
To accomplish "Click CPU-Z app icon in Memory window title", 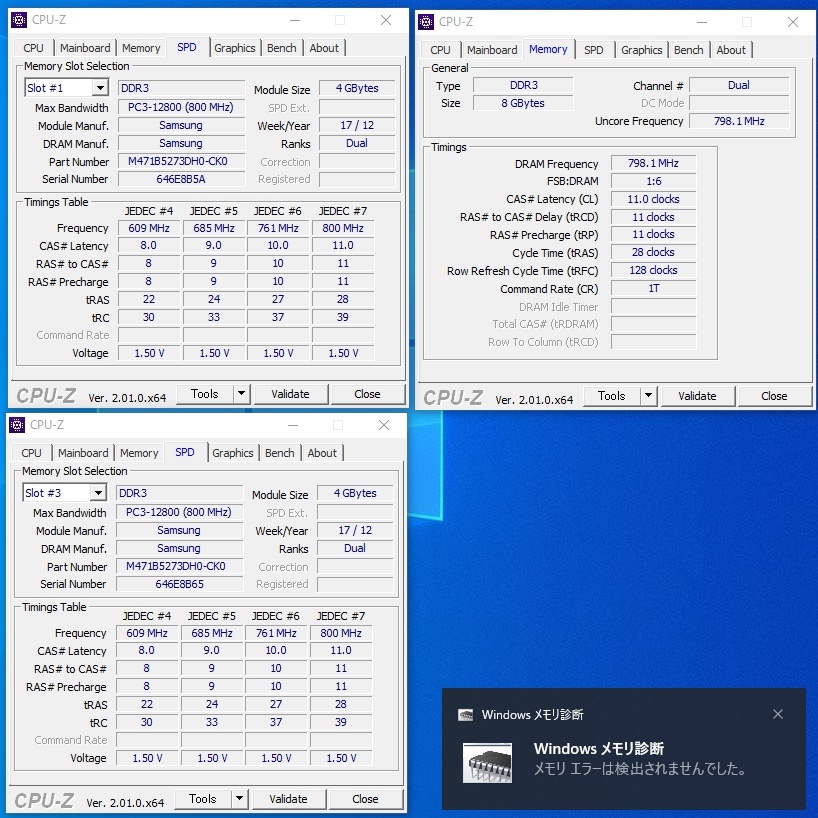I will pyautogui.click(x=426, y=22).
